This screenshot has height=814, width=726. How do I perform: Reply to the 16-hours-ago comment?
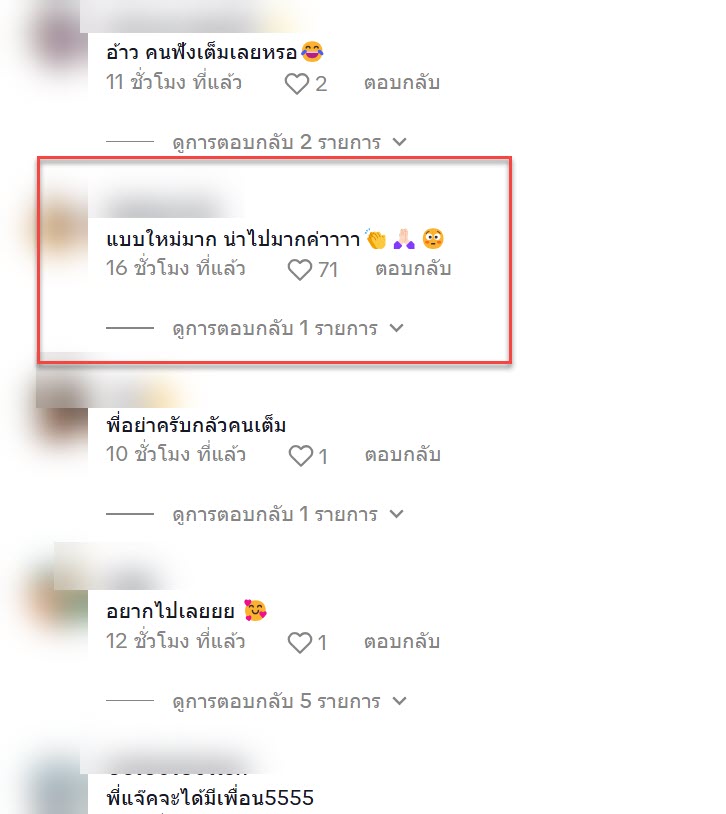point(413,268)
